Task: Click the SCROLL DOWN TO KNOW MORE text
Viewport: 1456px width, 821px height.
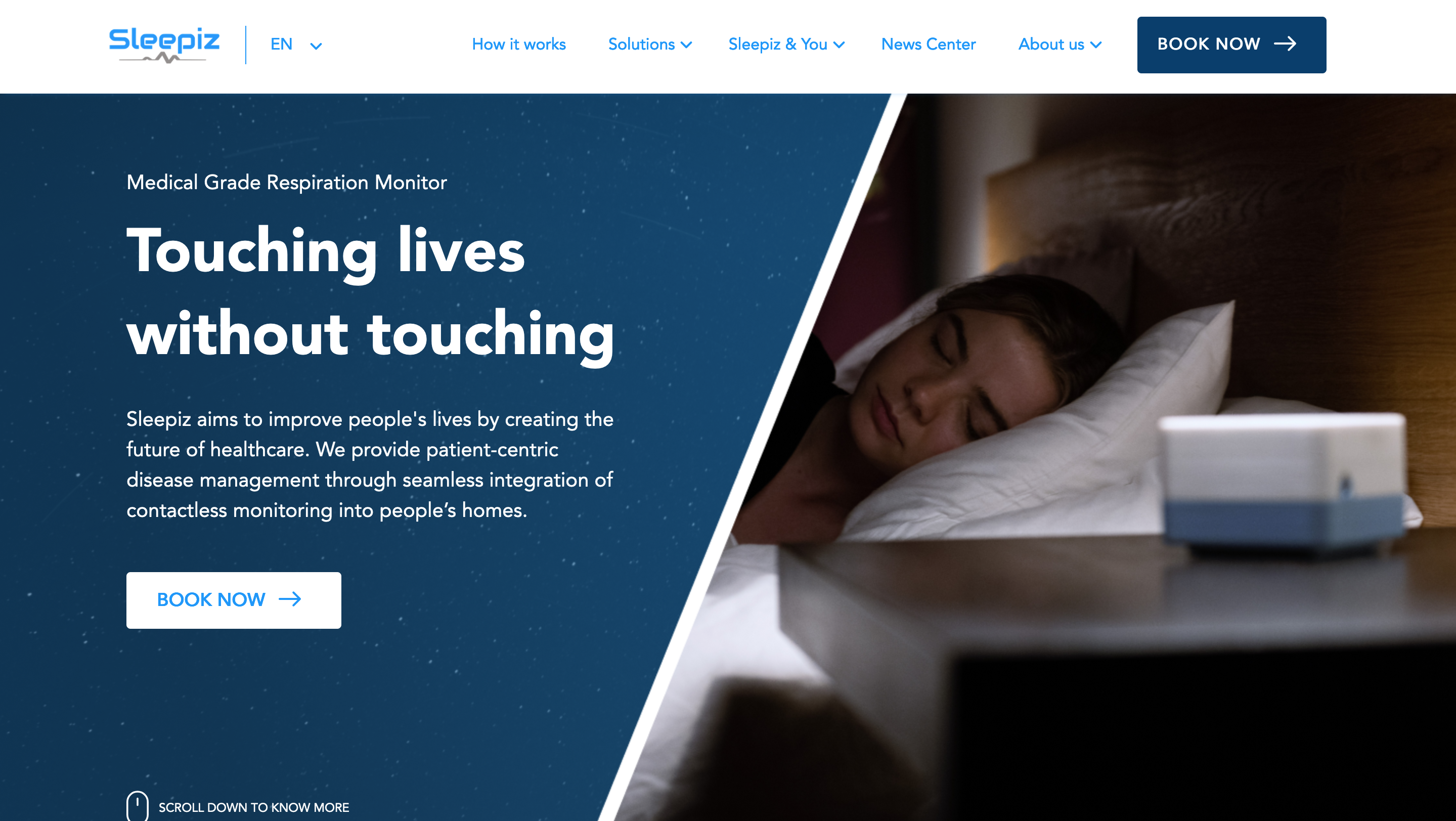Action: pos(253,807)
